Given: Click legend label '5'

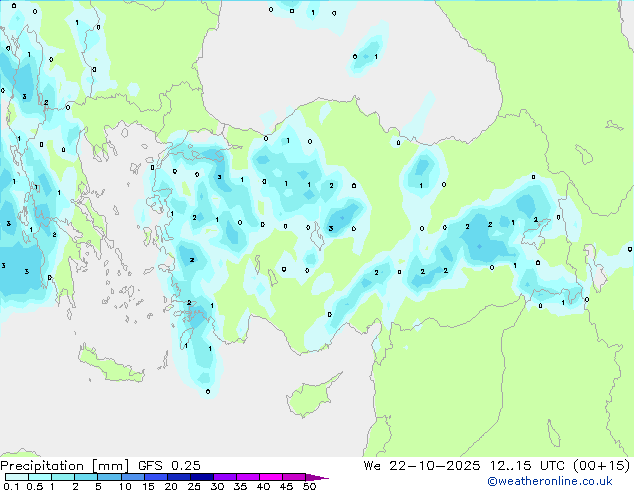Looking at the screenshot, I should click(98, 486).
